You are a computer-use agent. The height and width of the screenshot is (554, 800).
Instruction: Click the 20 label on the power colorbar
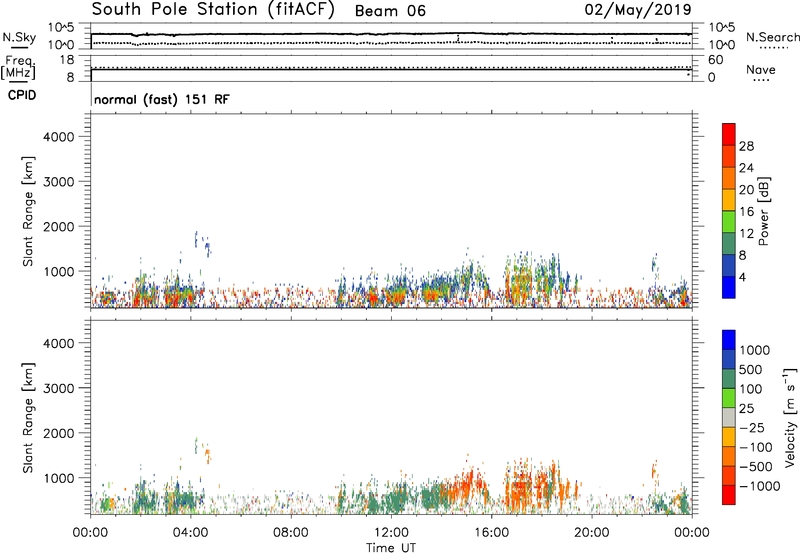click(746, 190)
